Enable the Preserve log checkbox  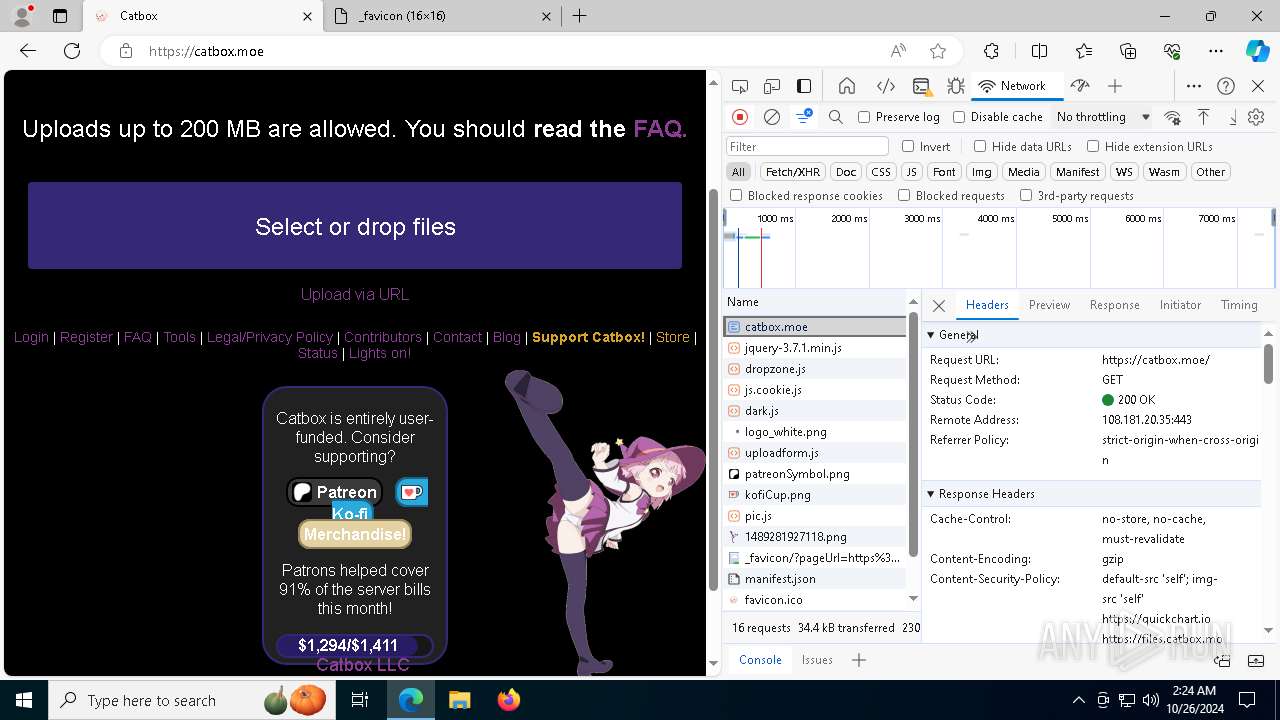(x=864, y=117)
